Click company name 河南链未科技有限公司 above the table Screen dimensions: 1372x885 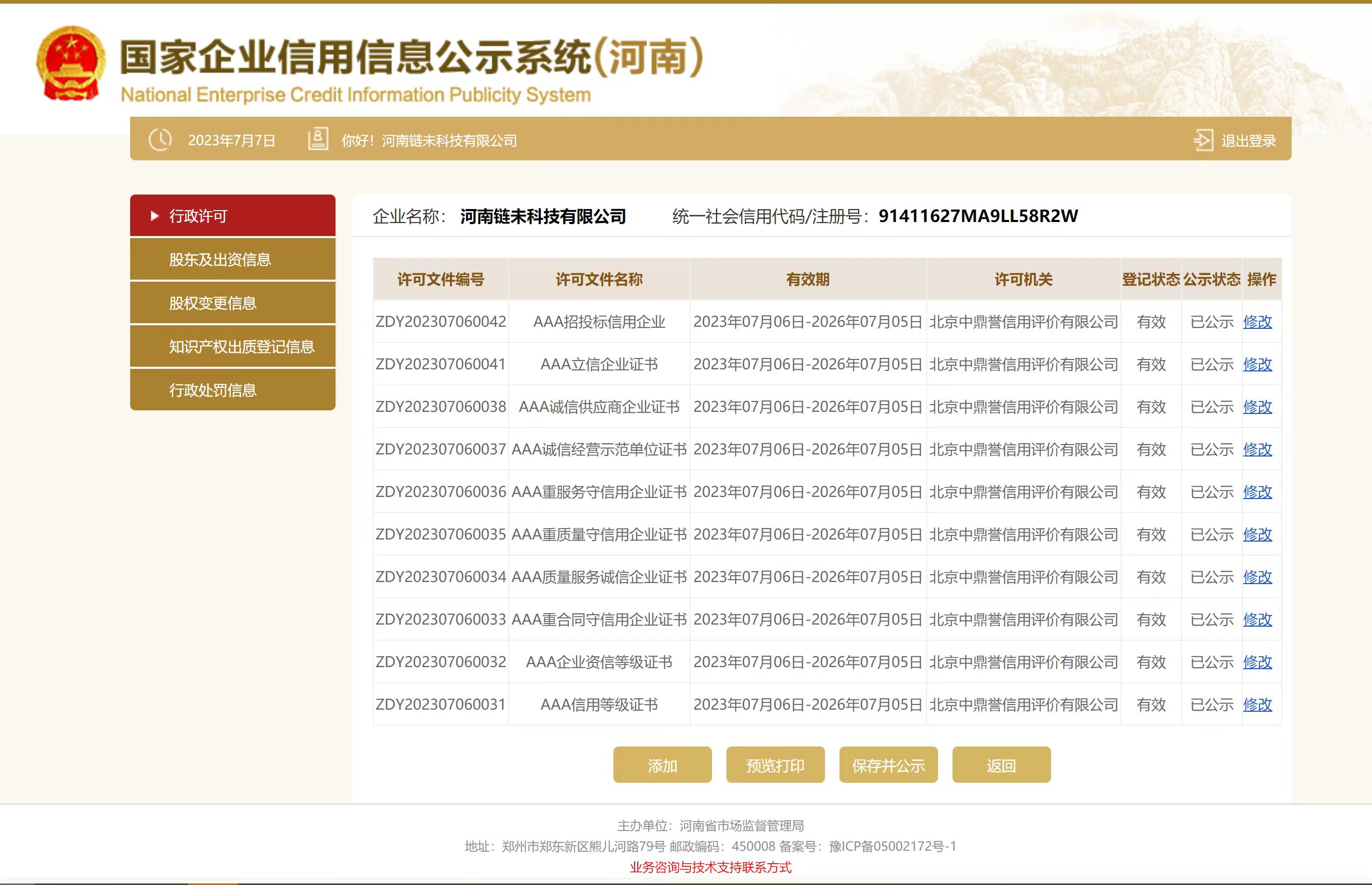click(x=543, y=216)
